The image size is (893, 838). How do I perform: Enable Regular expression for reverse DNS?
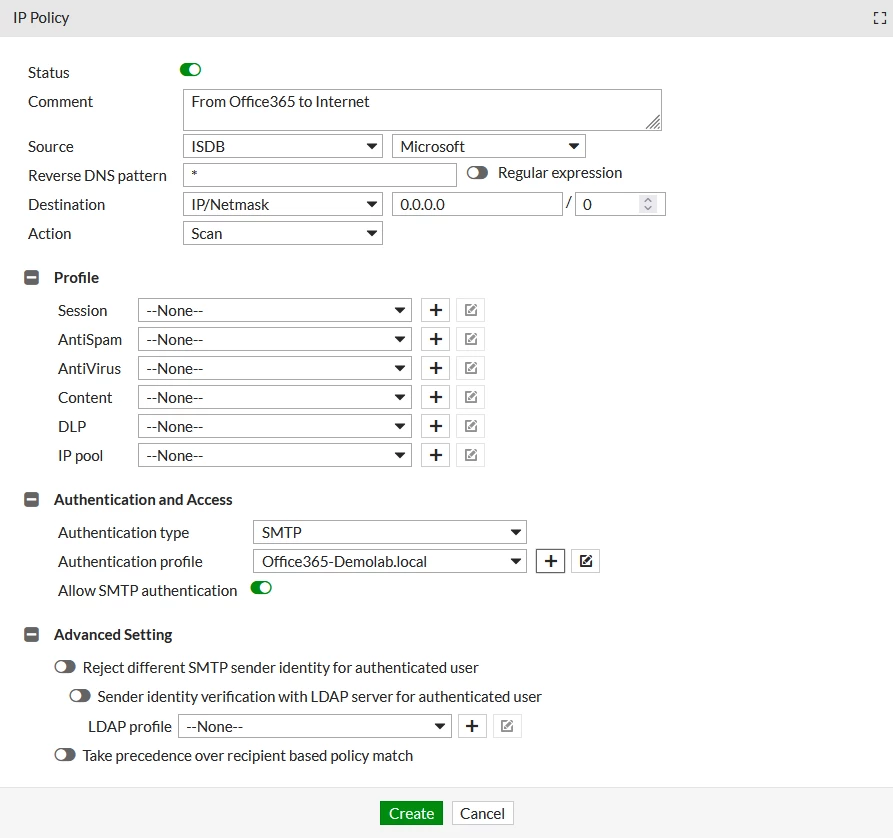(x=477, y=173)
